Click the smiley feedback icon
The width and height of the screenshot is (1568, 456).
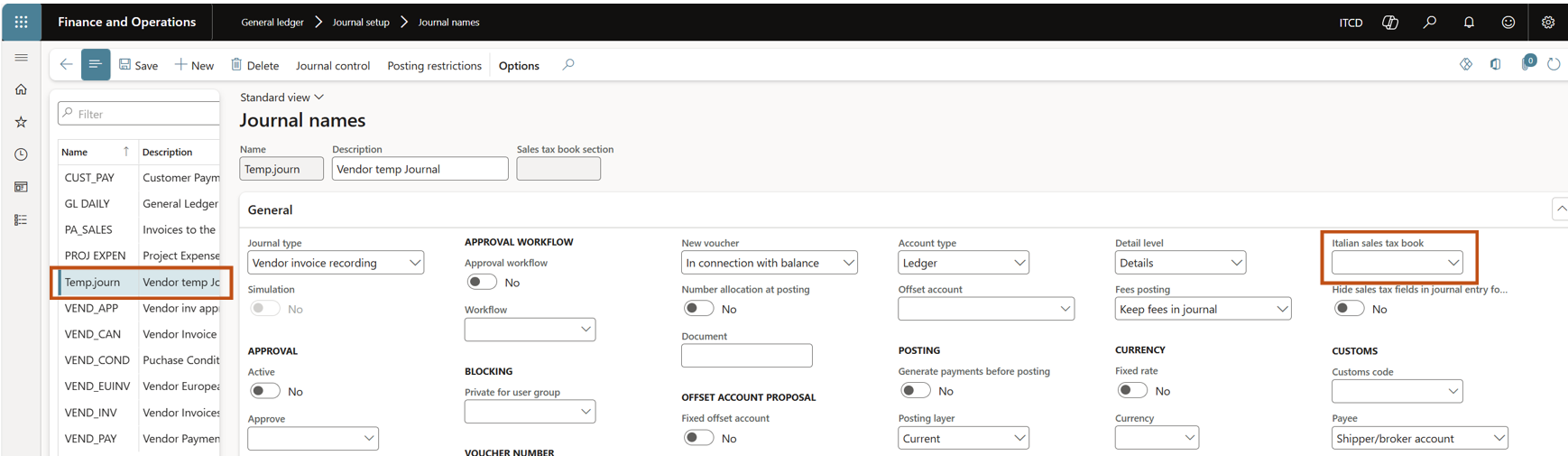pyautogui.click(x=1508, y=23)
